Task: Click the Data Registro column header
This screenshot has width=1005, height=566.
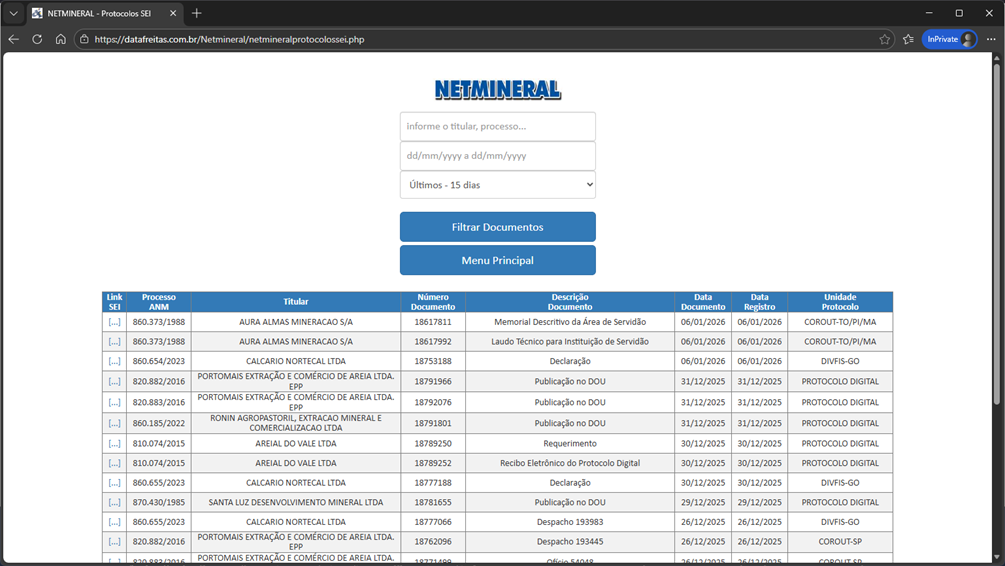Action: (760, 302)
